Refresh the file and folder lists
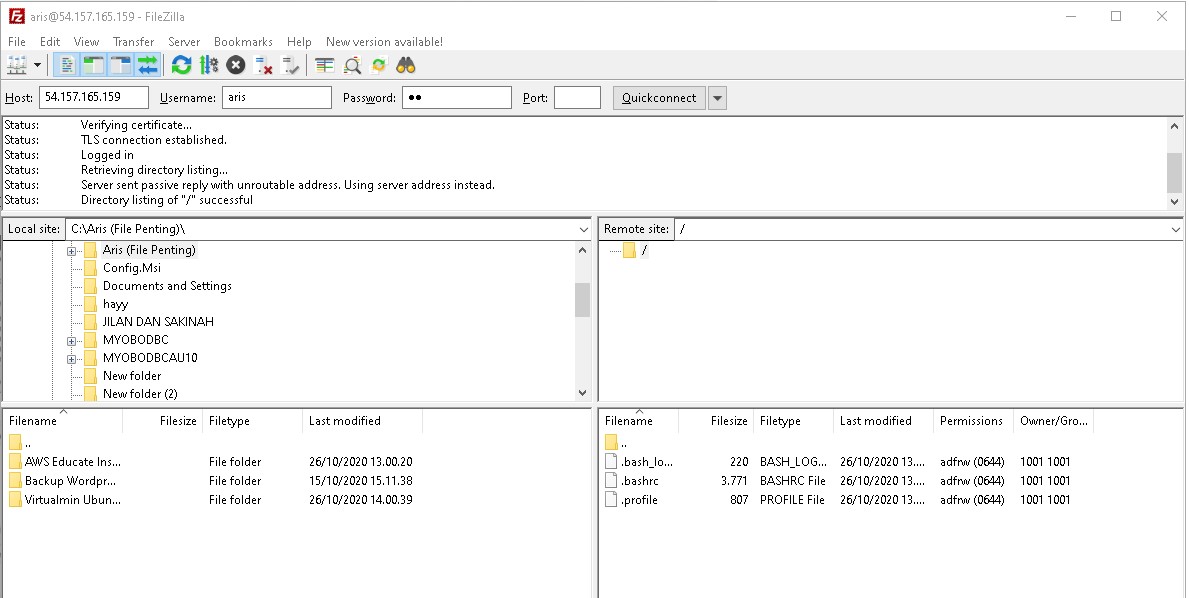The height and width of the screenshot is (598, 1189). coord(181,66)
